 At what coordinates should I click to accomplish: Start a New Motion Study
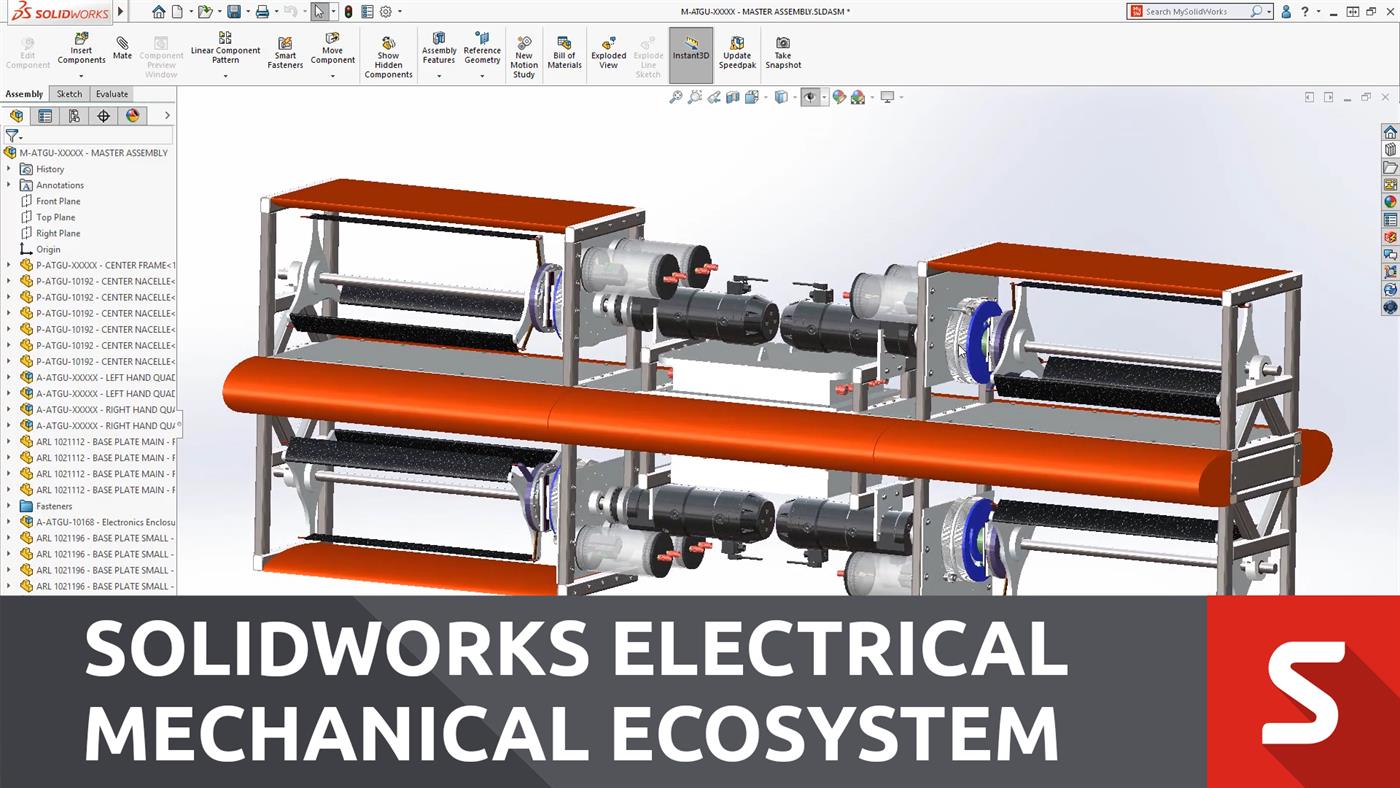(x=523, y=52)
